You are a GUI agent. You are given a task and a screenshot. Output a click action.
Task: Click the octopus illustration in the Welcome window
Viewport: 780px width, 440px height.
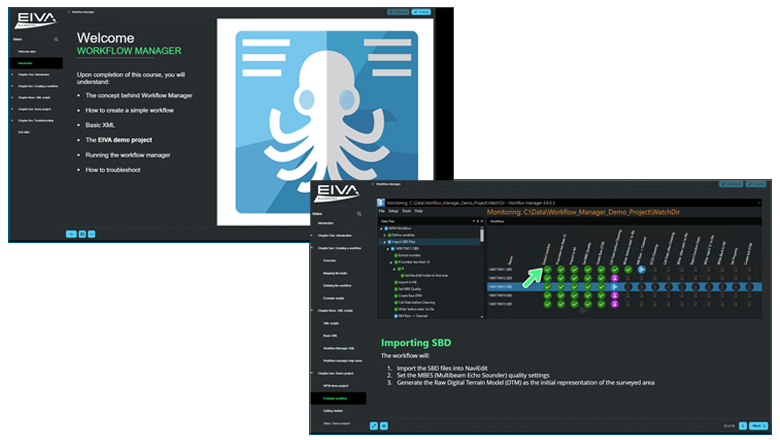point(326,122)
